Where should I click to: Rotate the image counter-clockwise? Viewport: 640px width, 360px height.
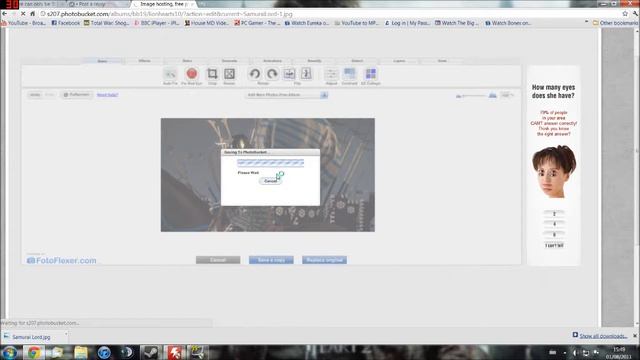[x=255, y=74]
